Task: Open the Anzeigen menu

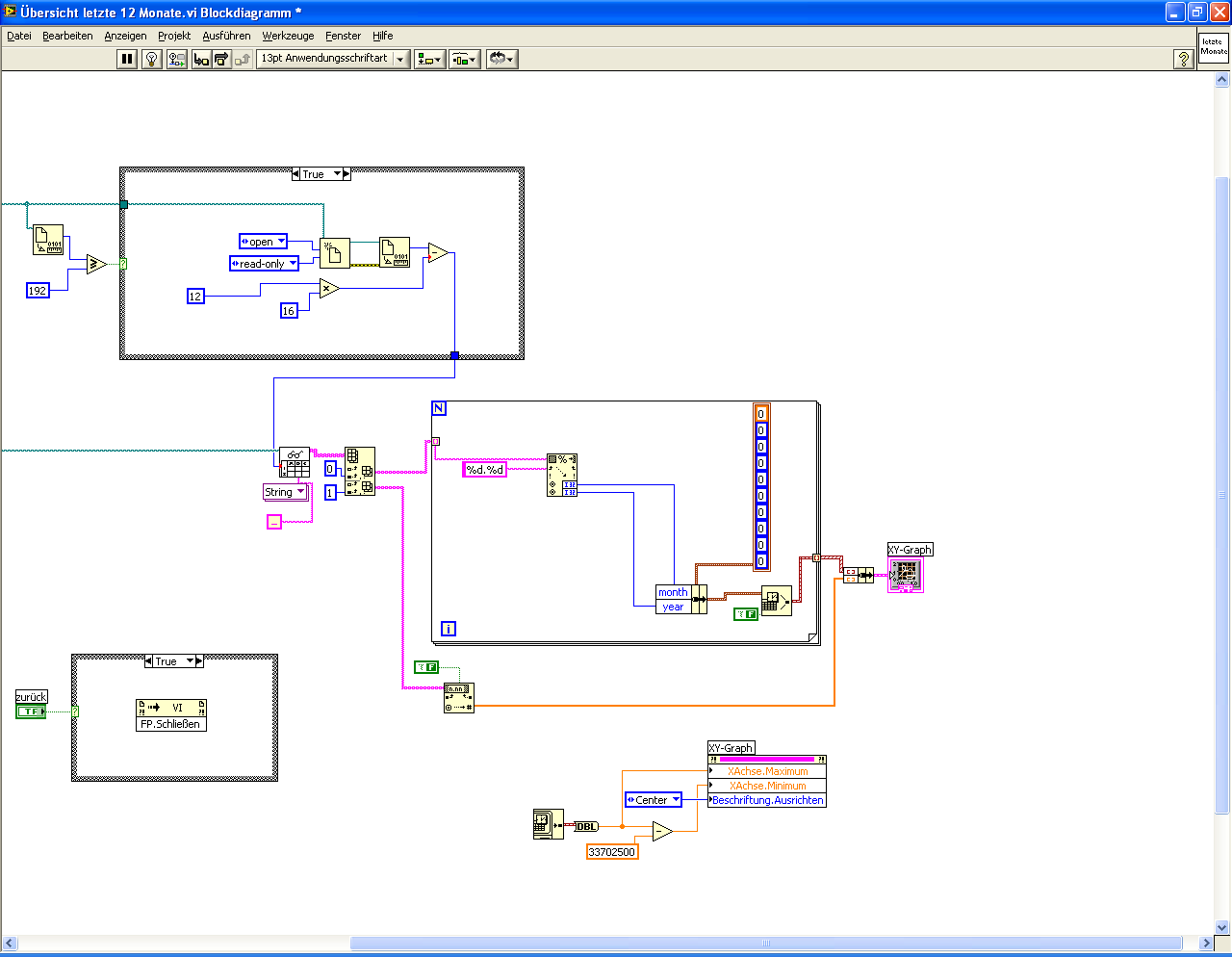Action: pyautogui.click(x=125, y=36)
